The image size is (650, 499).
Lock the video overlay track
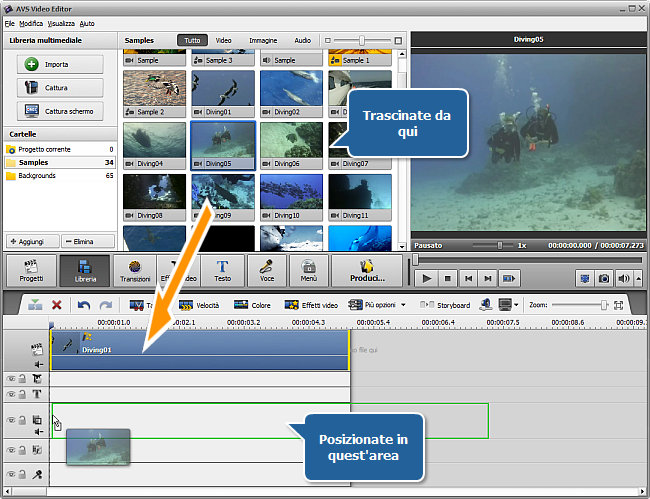pyautogui.click(x=22, y=420)
